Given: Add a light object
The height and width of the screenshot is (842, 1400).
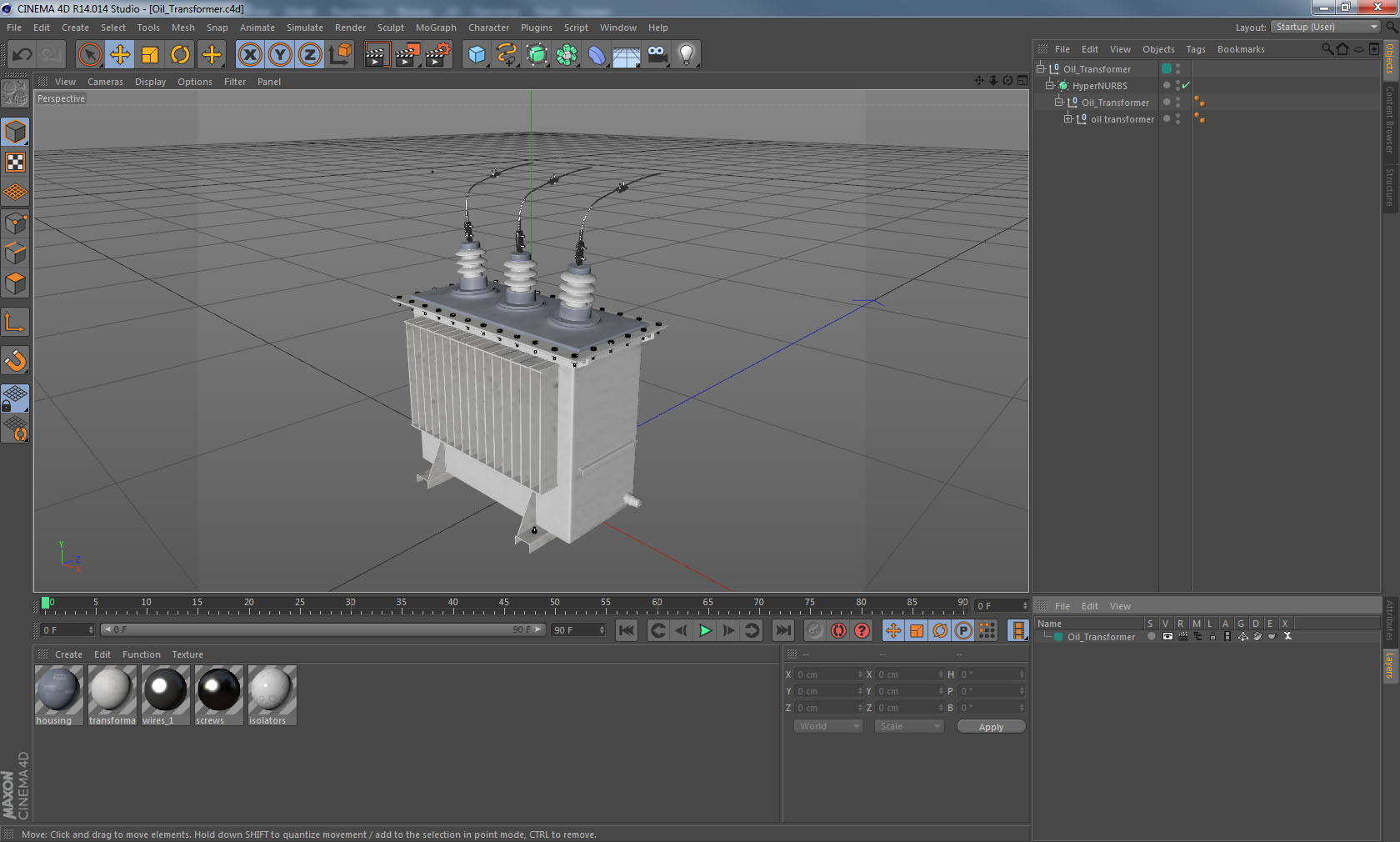Looking at the screenshot, I should point(687,55).
